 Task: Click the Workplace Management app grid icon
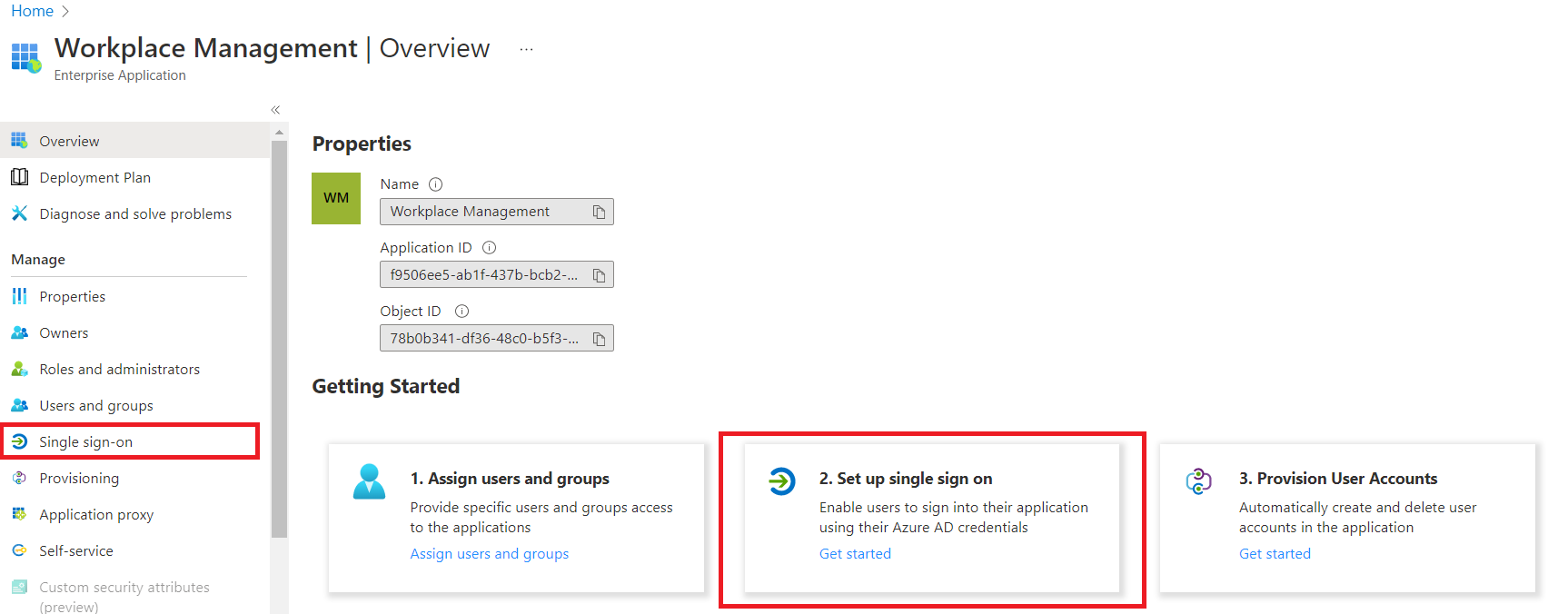coord(25,57)
